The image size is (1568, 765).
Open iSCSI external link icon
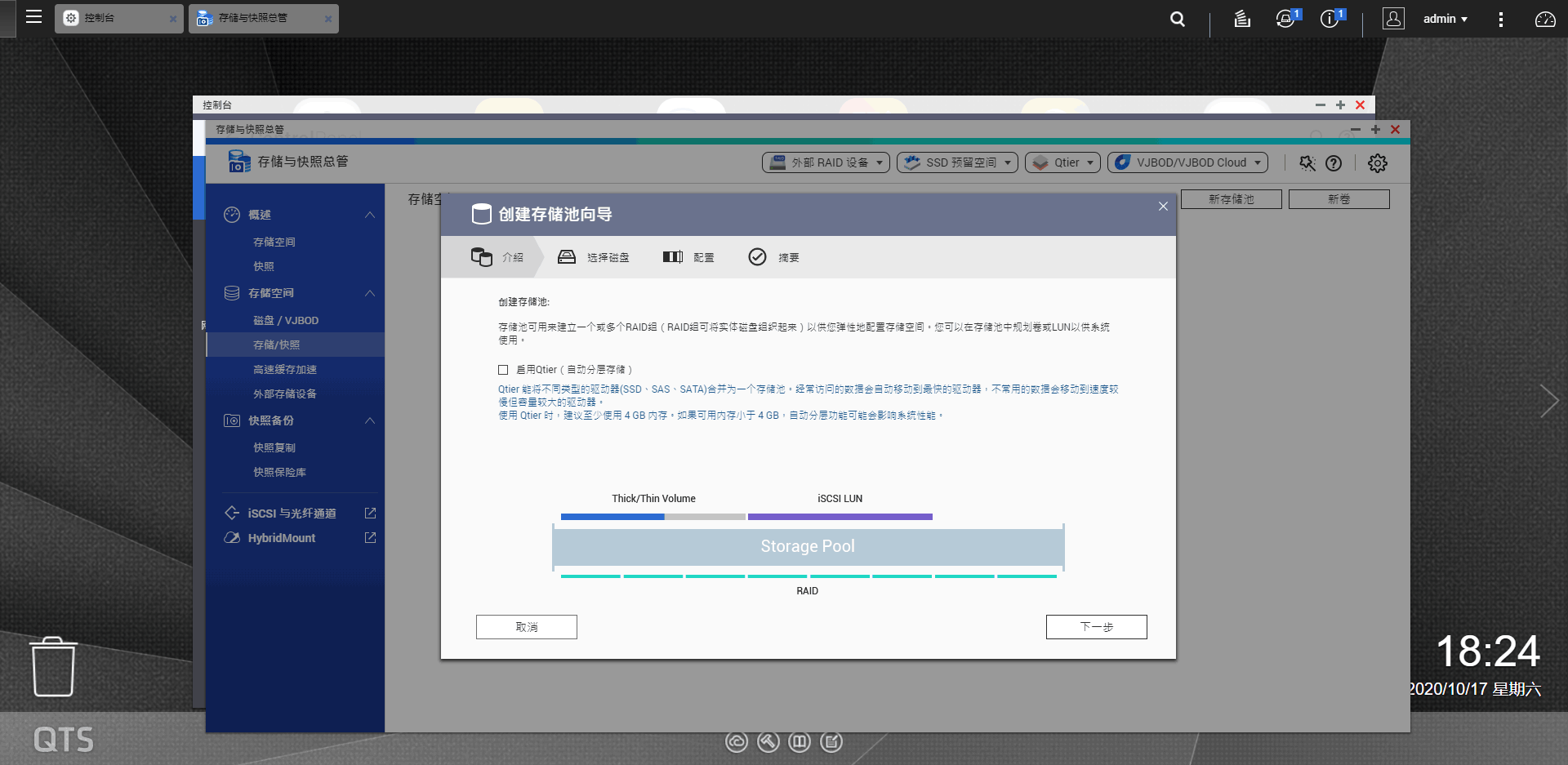[370, 513]
